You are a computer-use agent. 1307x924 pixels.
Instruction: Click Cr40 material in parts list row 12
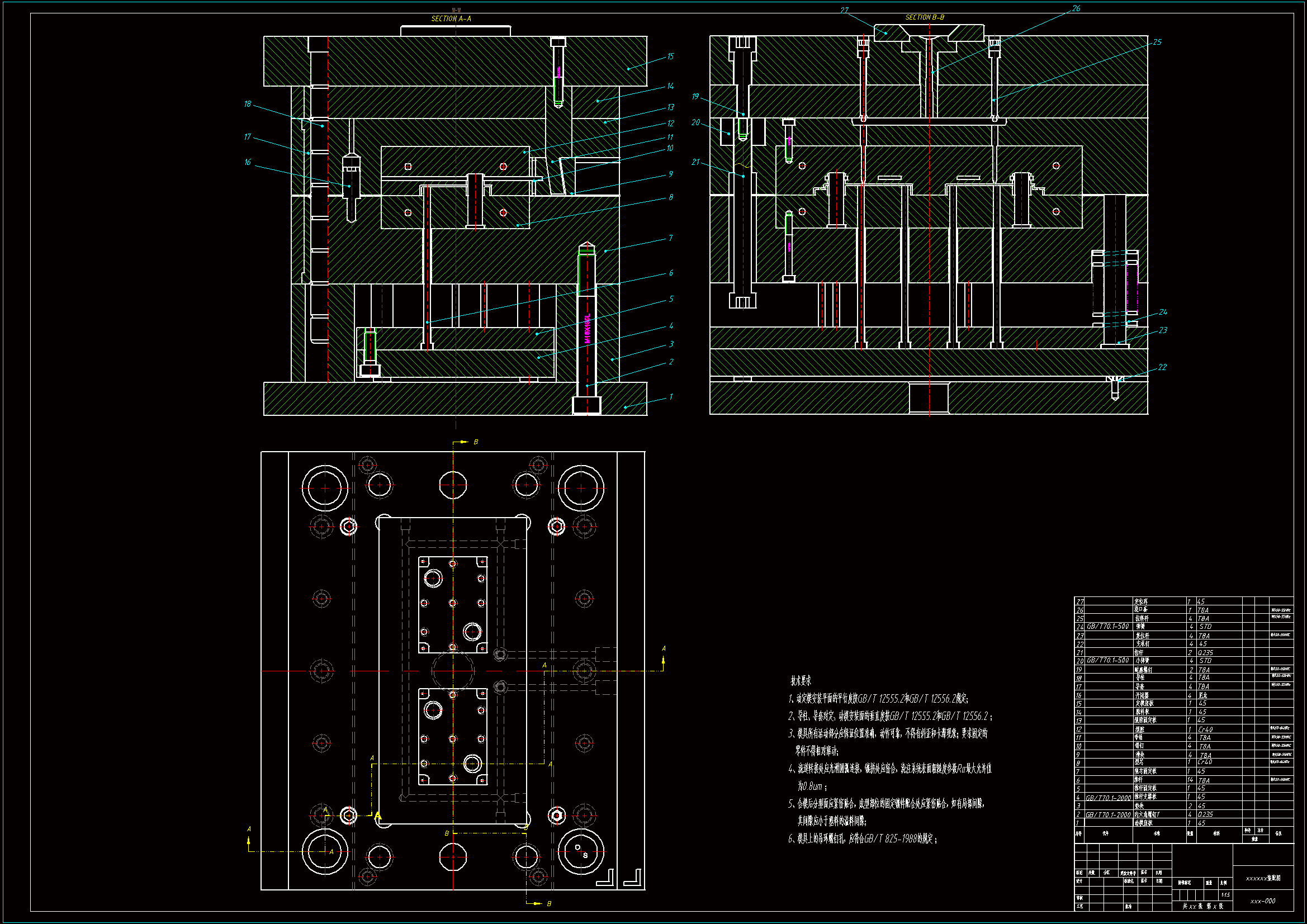click(1205, 729)
